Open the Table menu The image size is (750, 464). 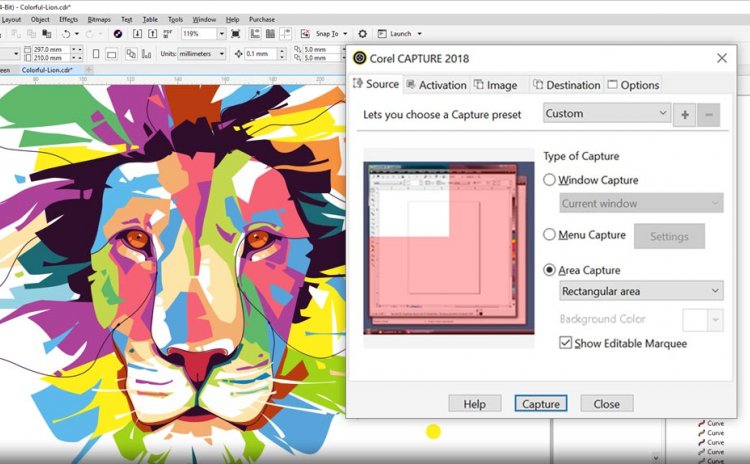point(150,20)
